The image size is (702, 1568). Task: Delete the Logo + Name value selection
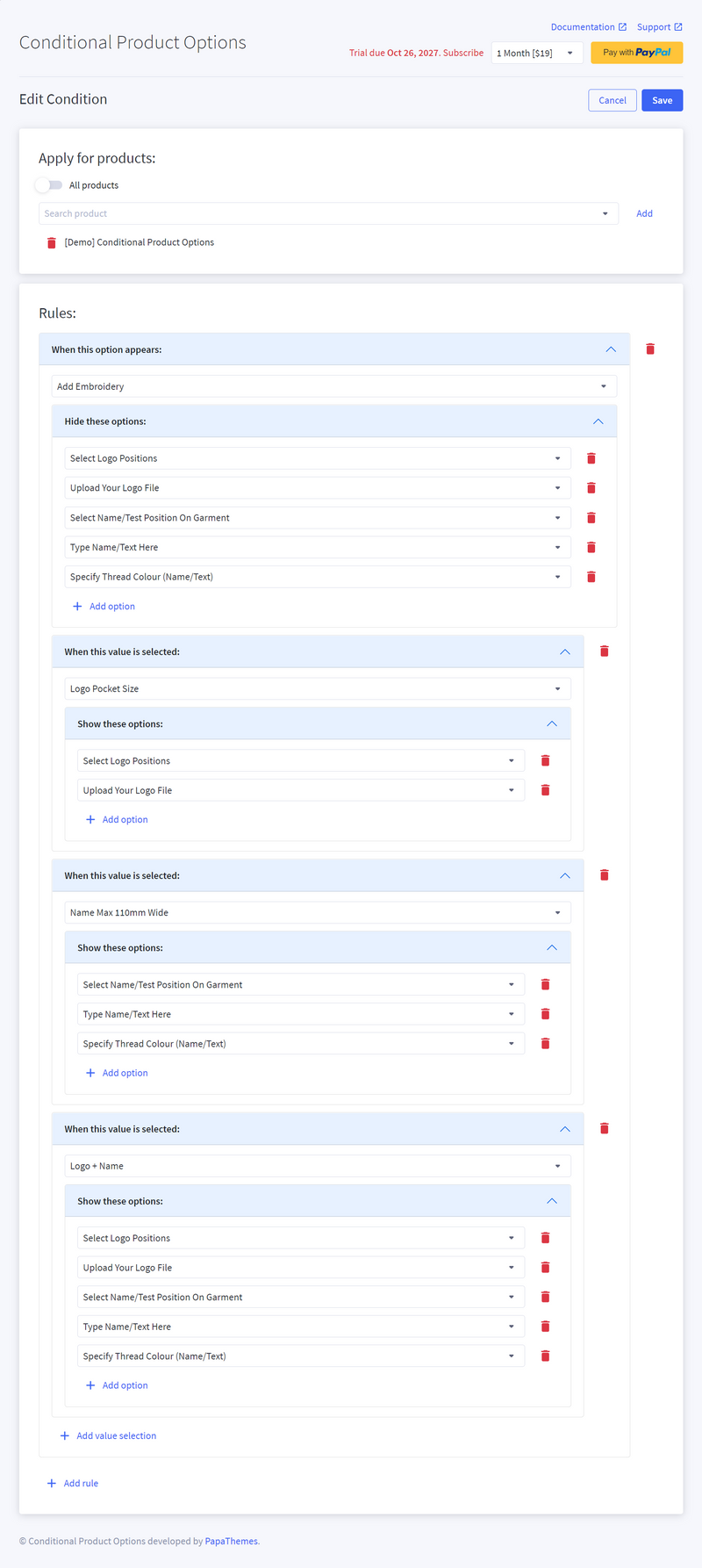coord(605,1129)
